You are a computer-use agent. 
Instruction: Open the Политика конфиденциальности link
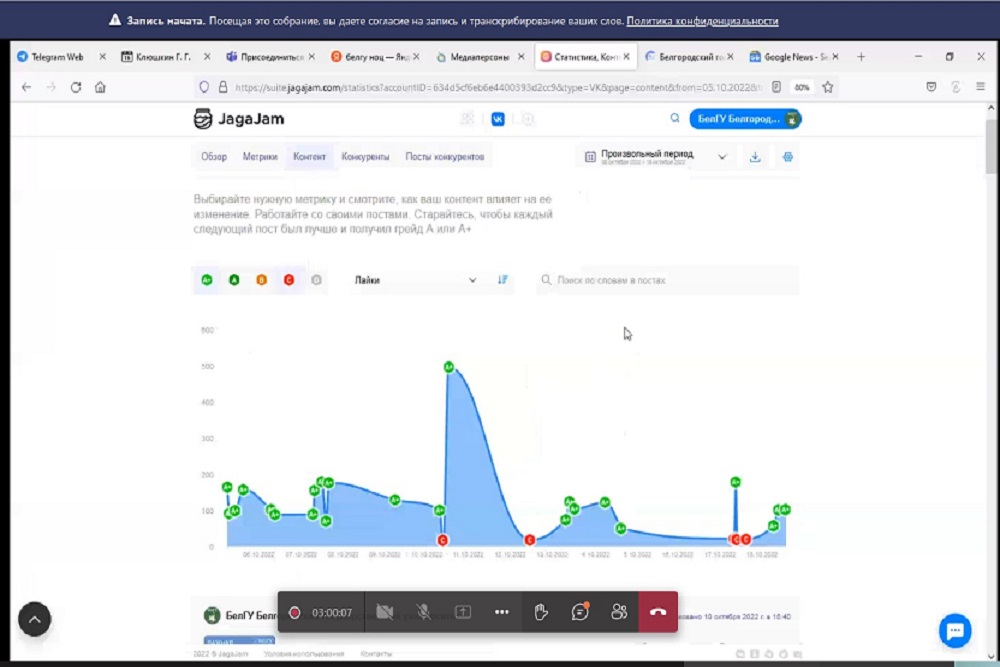(x=702, y=21)
